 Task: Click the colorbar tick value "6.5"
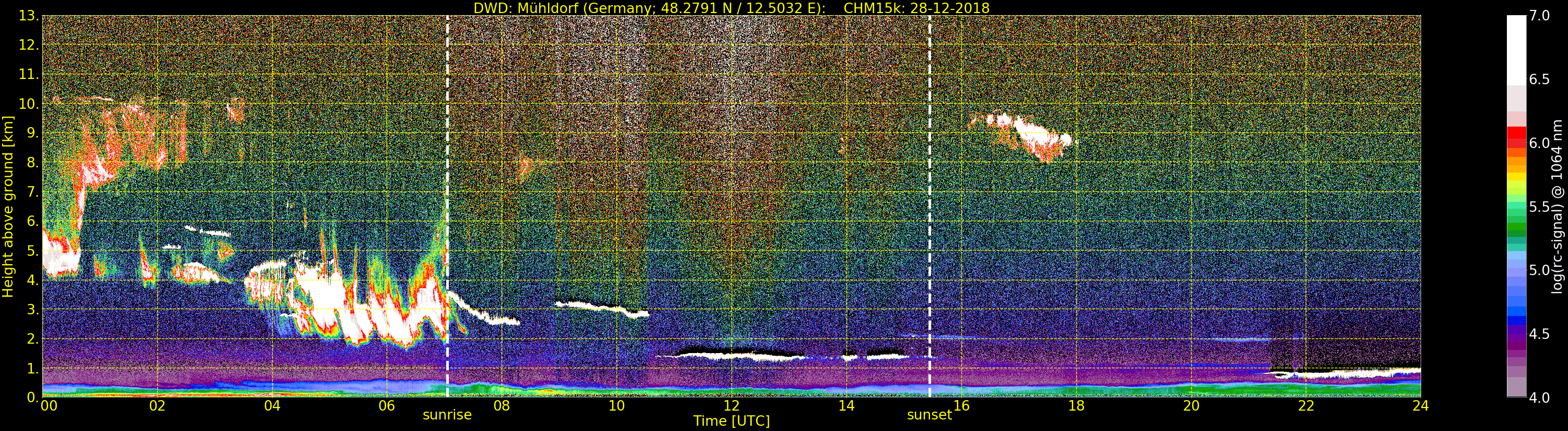click(1539, 80)
